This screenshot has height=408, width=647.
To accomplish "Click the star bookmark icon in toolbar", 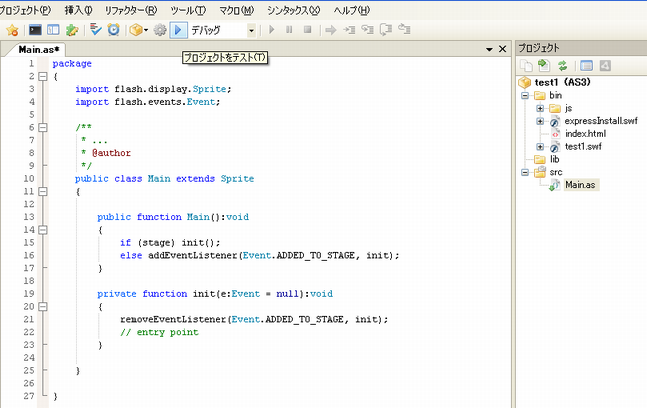I will 12,30.
